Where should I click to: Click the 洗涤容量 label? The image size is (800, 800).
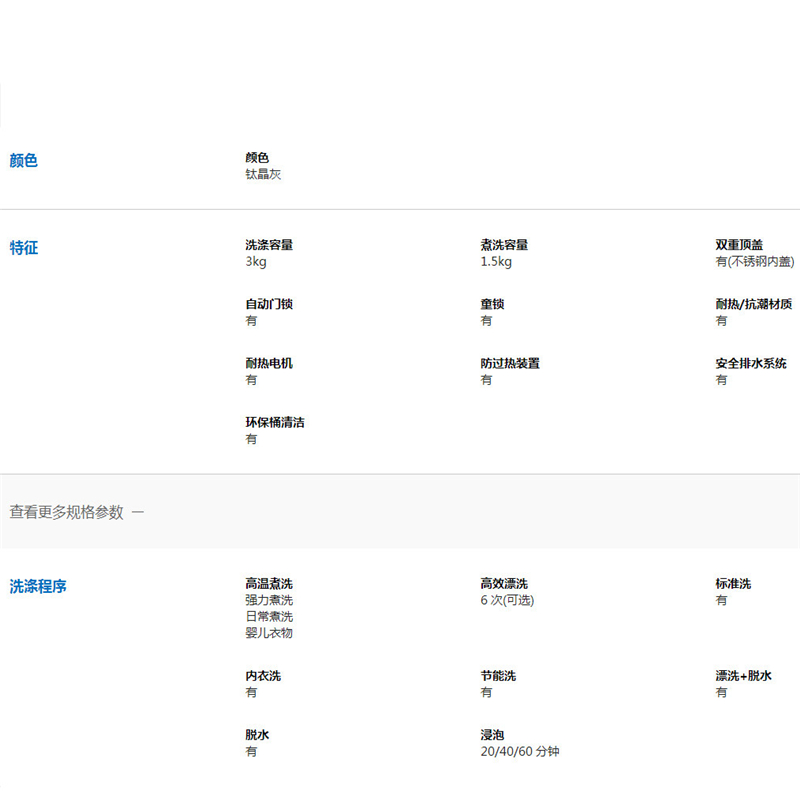(269, 245)
